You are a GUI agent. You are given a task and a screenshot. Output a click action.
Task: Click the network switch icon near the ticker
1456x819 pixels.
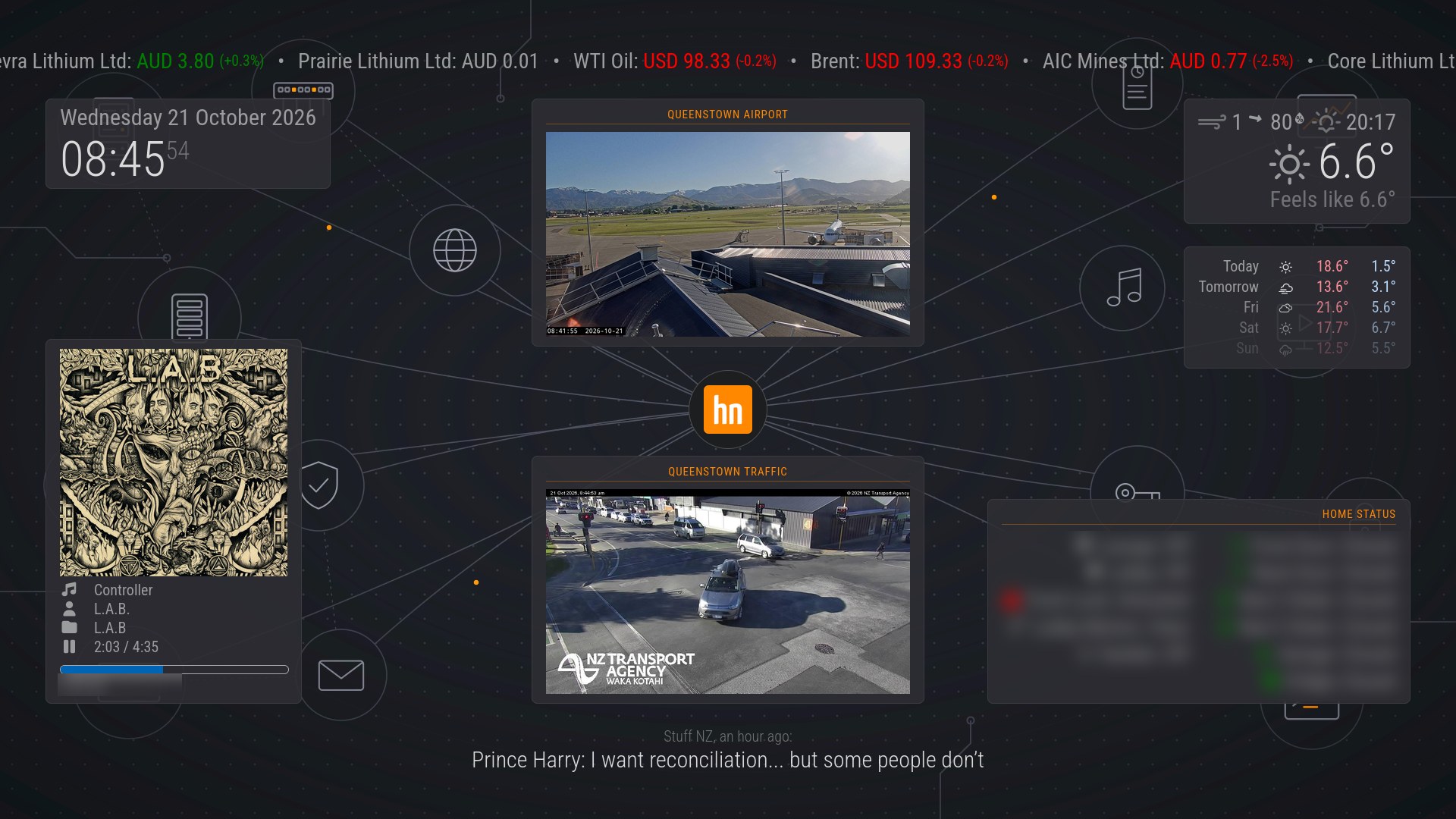click(303, 89)
